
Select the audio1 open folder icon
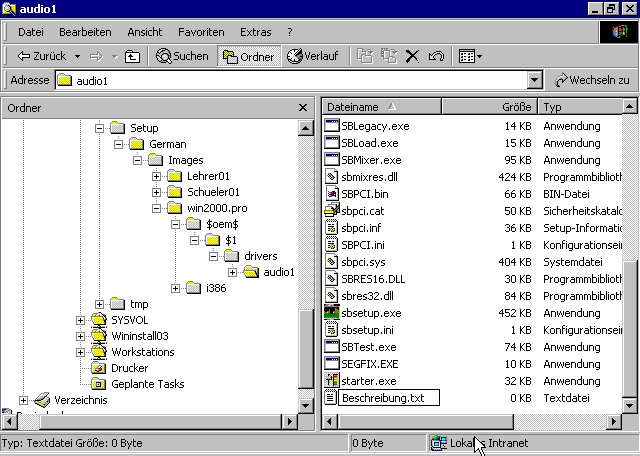tap(251, 272)
